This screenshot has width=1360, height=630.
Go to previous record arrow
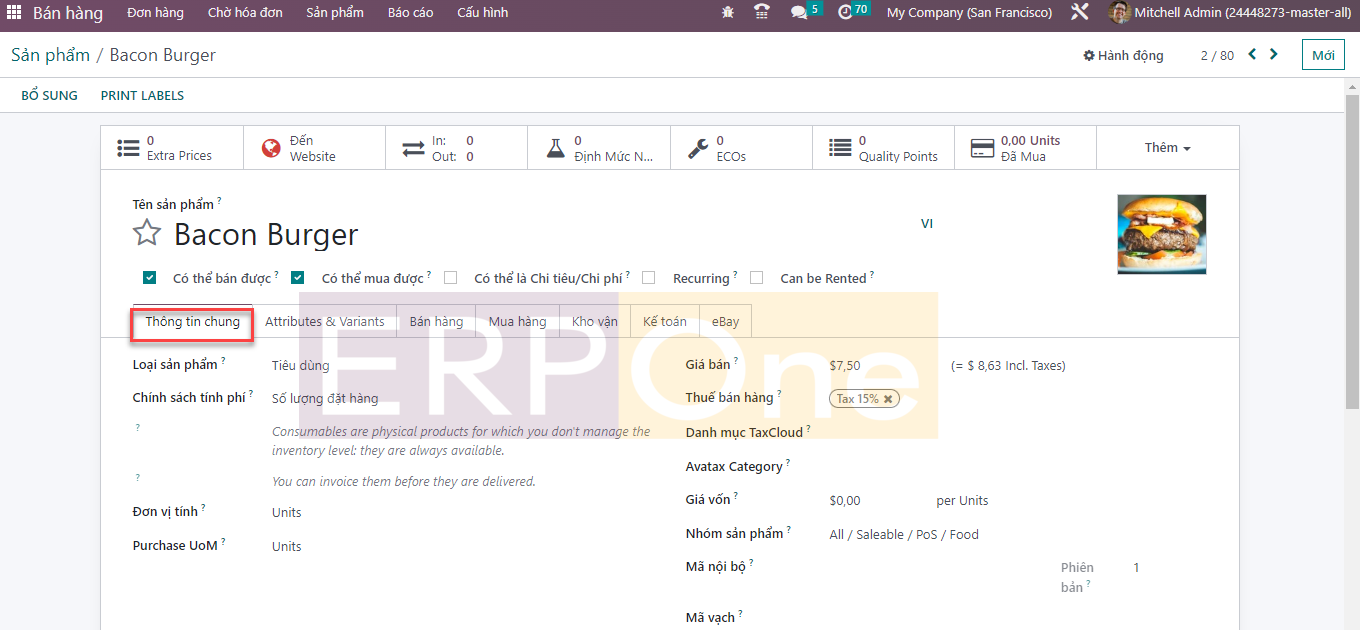tap(1252, 55)
